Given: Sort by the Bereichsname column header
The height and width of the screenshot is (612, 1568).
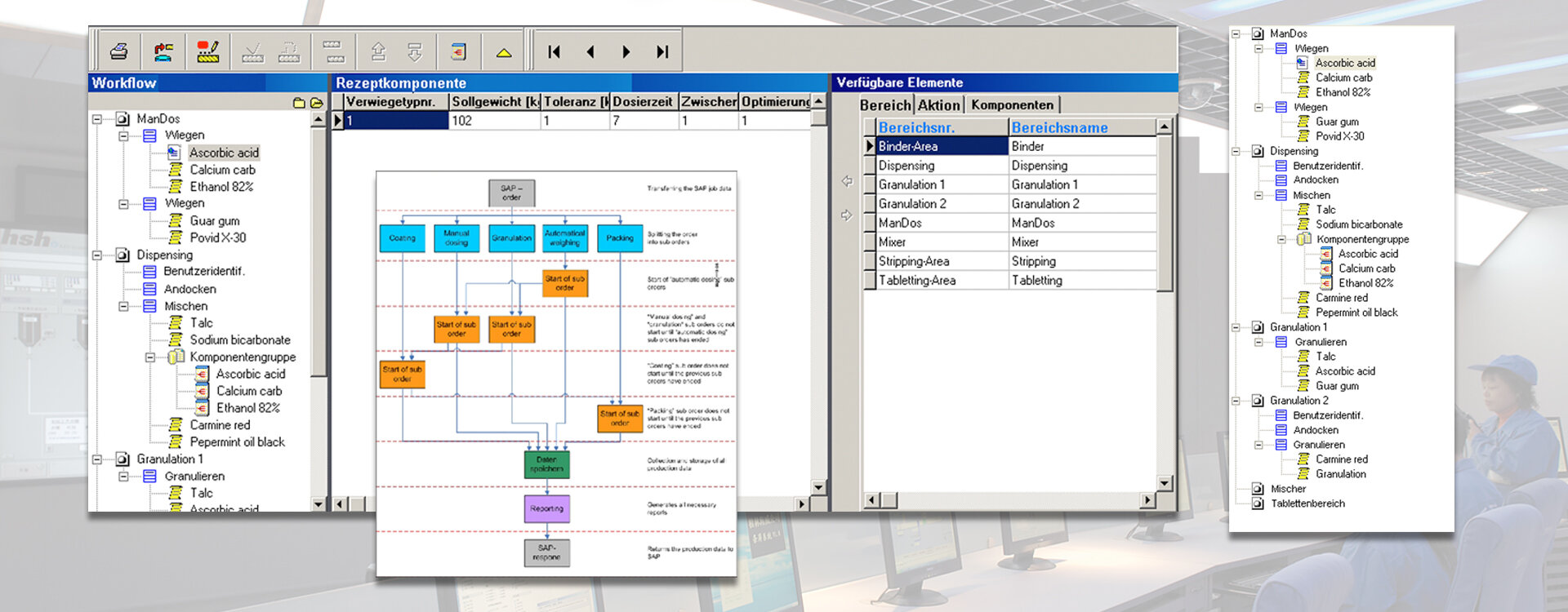Looking at the screenshot, I should (1083, 127).
